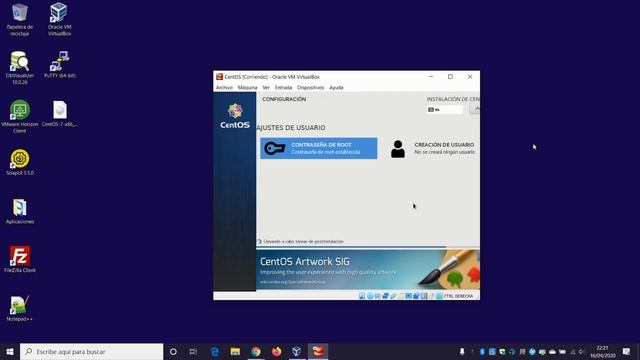Switch to VirtualBox Manager taskbar button

point(297,351)
